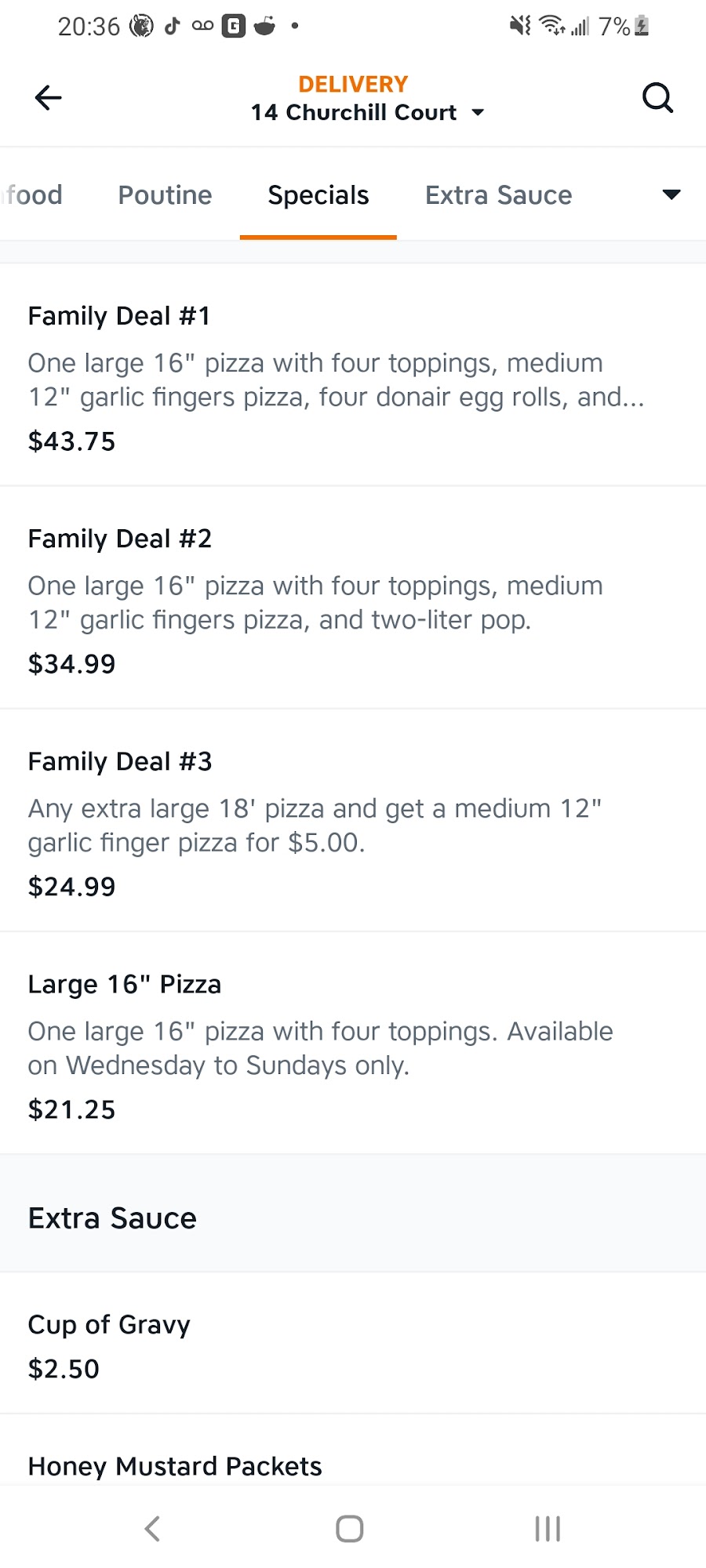
Task: Add Cup of Gravy item
Action: [353, 1345]
